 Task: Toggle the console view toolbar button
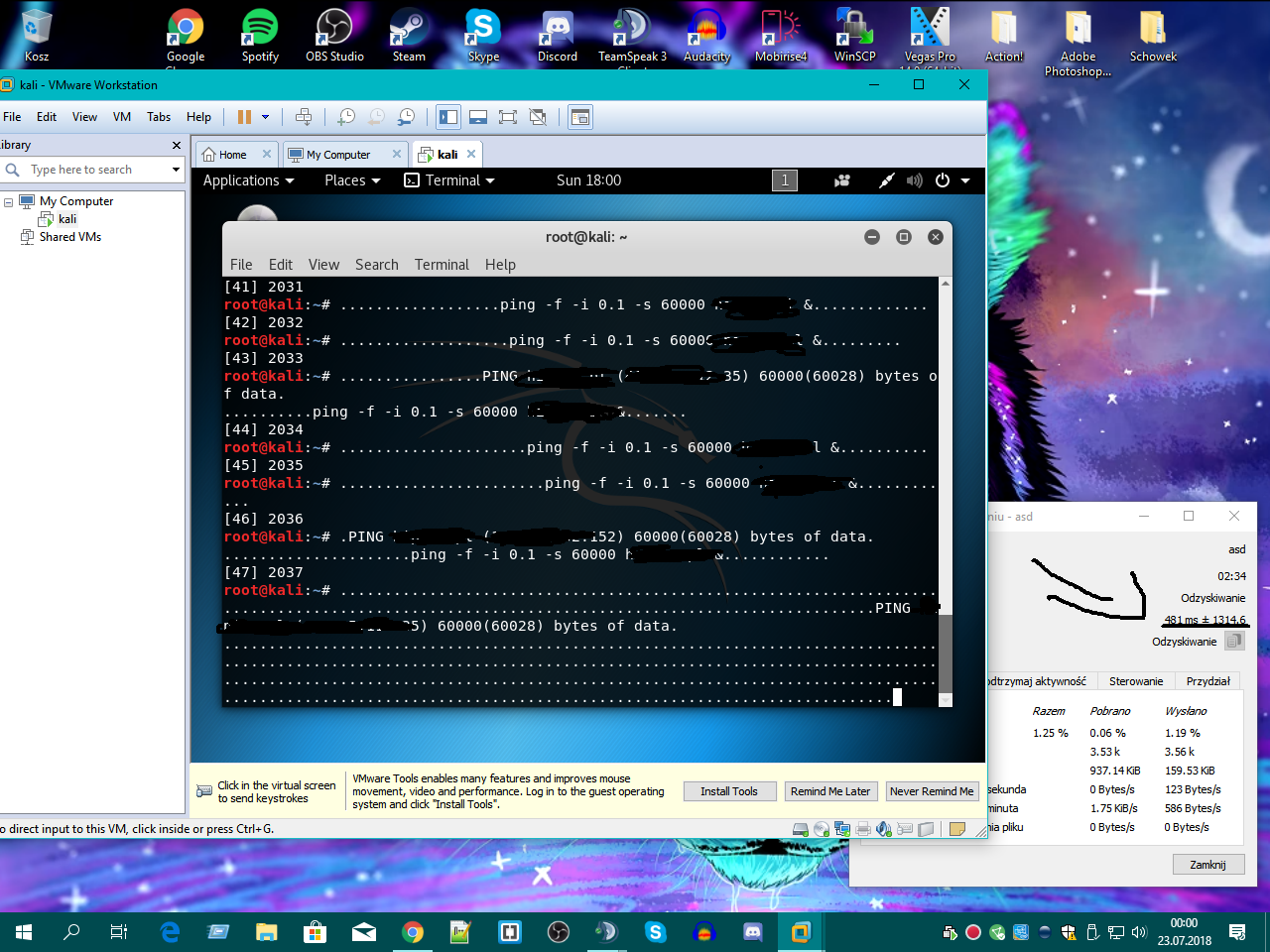tap(580, 117)
